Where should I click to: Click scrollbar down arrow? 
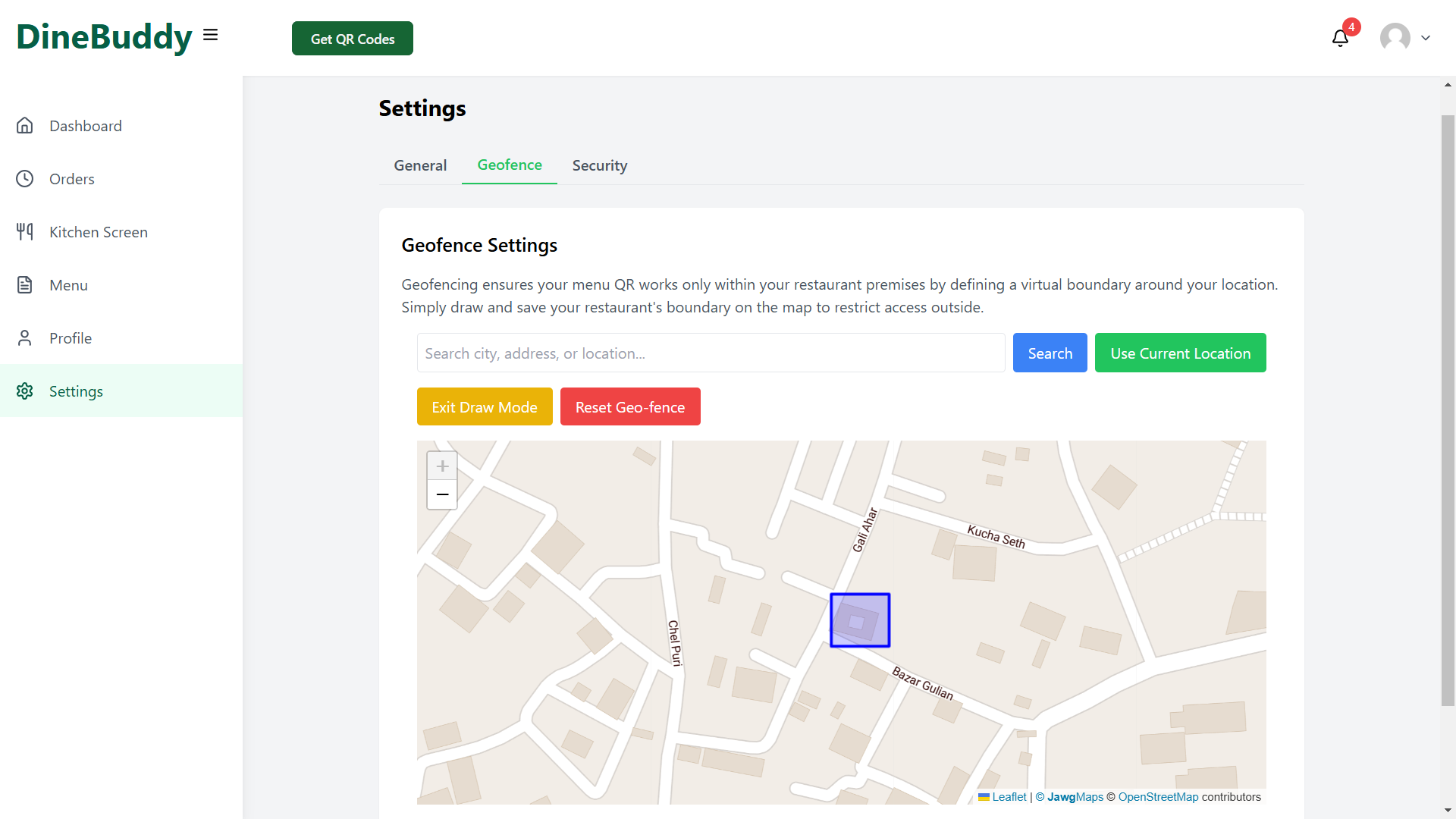pos(1448,811)
